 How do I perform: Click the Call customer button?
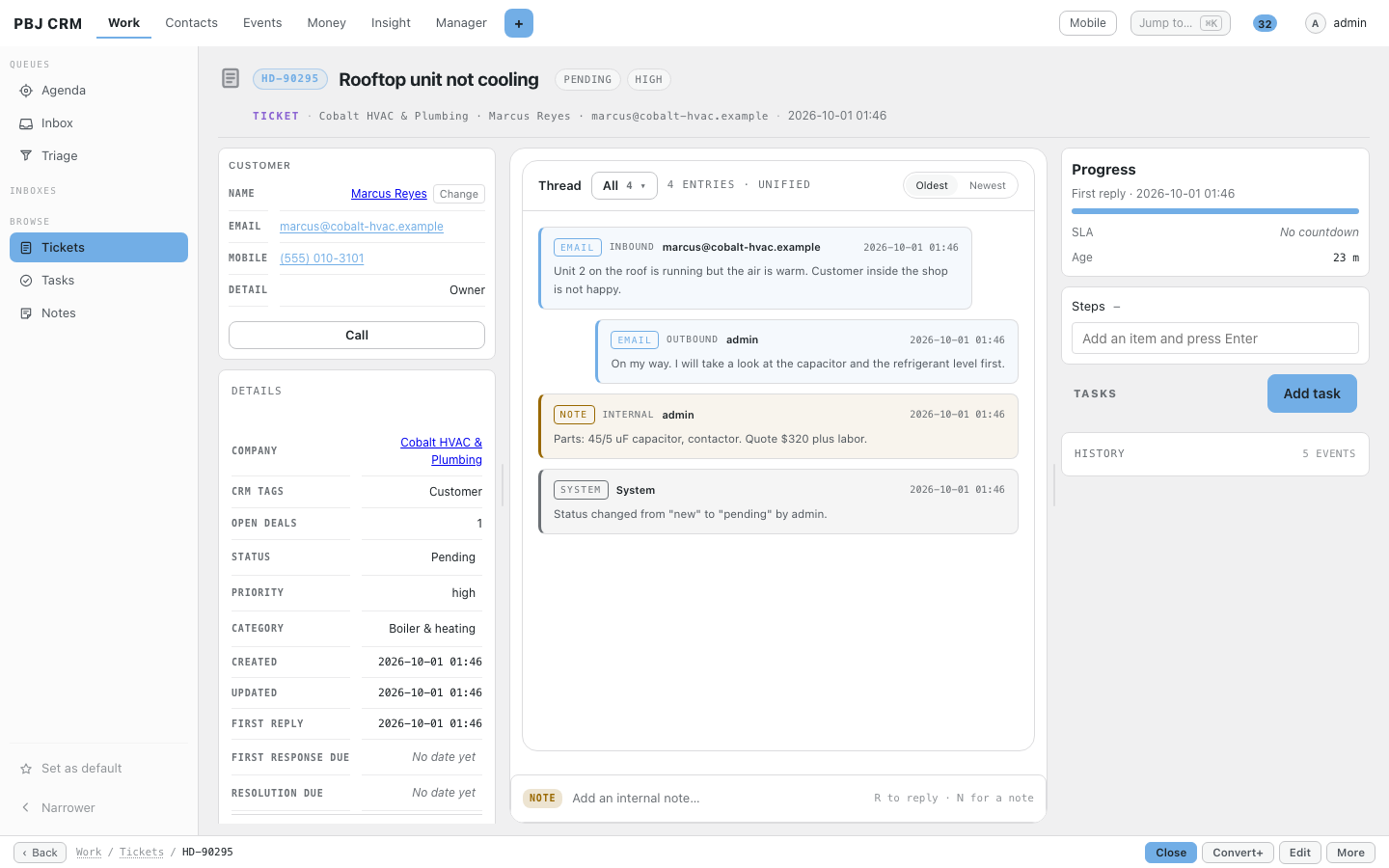[357, 336]
